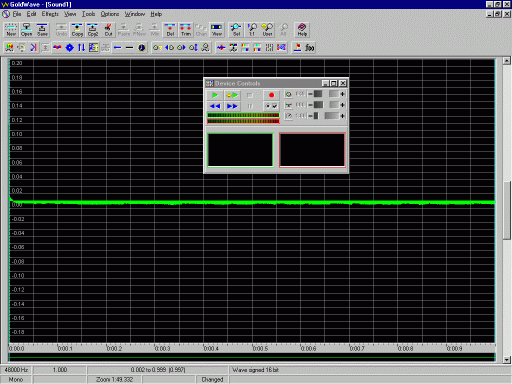Click the "Zoom 1:49.332" status bar entry
The height and width of the screenshot is (384, 512).
[114, 380]
